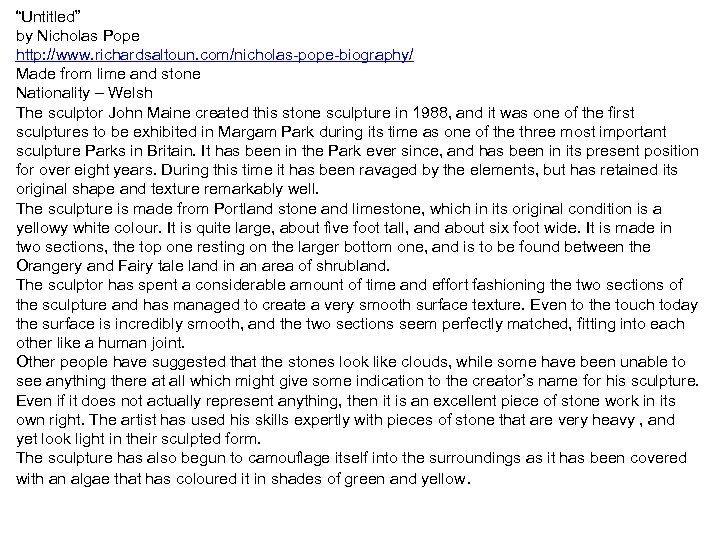Click the "Nationality – Welsh" line
The image size is (720, 540).
pyautogui.click(x=84, y=93)
